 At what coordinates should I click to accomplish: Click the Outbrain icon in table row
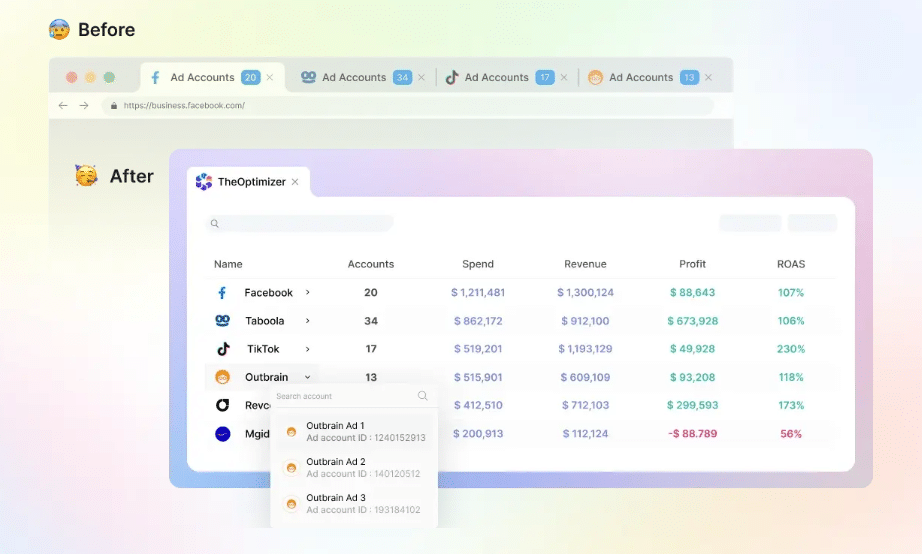click(x=222, y=377)
